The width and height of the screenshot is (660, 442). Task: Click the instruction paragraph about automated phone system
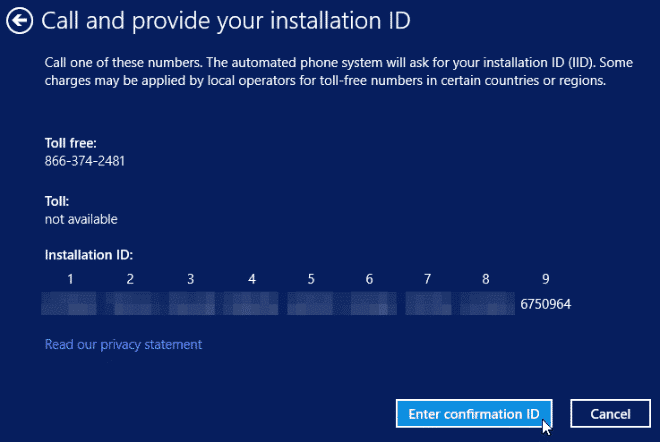pos(325,72)
